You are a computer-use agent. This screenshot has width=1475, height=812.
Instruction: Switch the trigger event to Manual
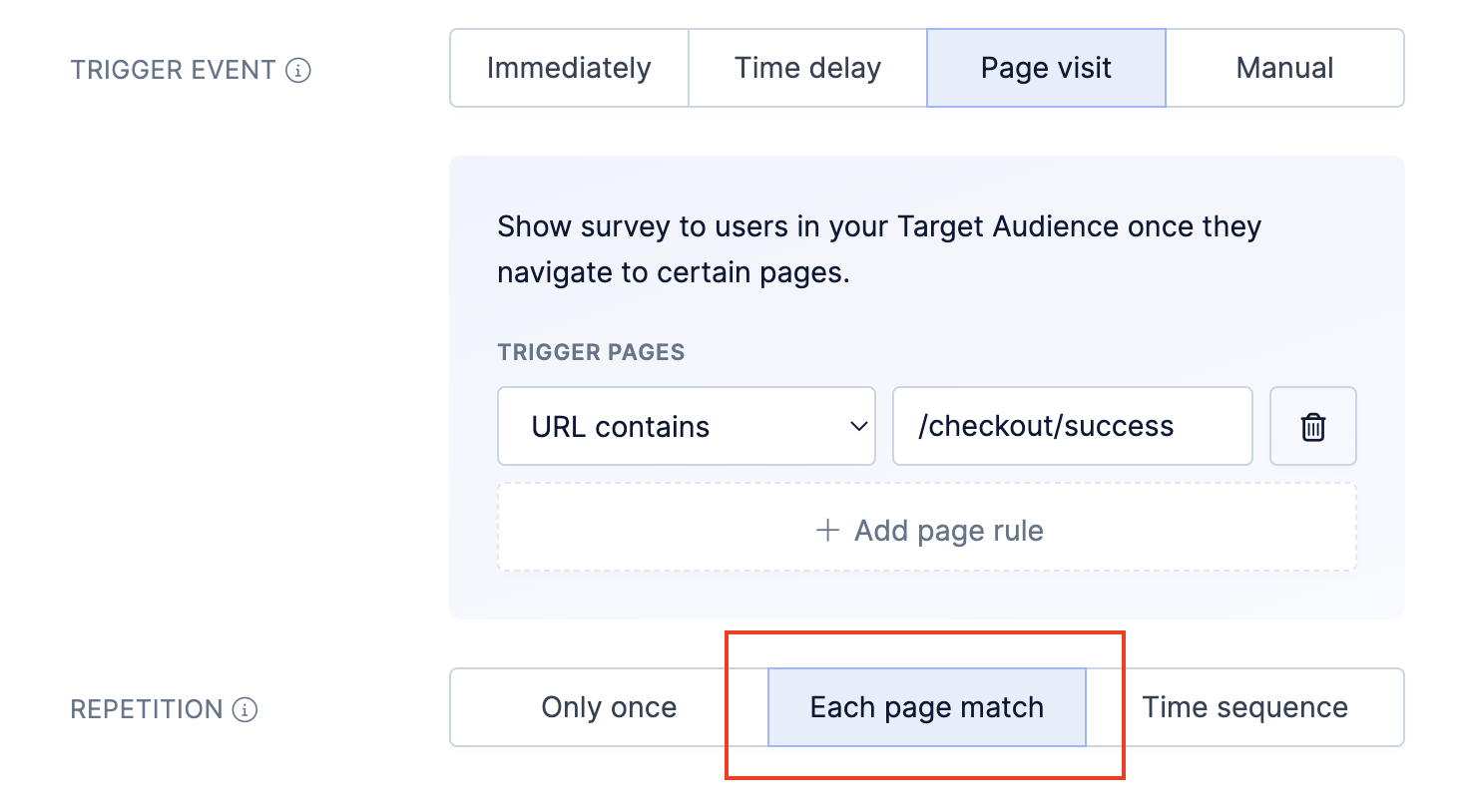click(1284, 68)
